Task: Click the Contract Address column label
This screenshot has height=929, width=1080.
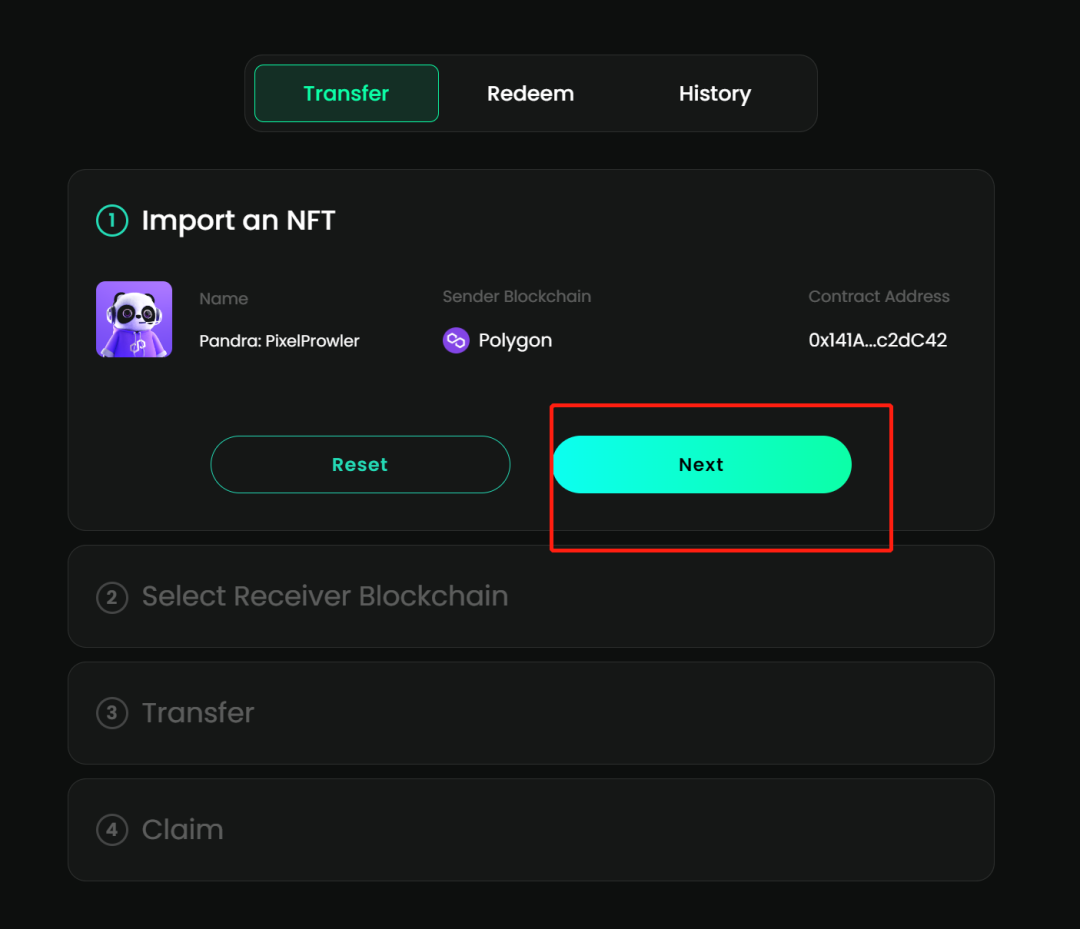Action: tap(878, 297)
